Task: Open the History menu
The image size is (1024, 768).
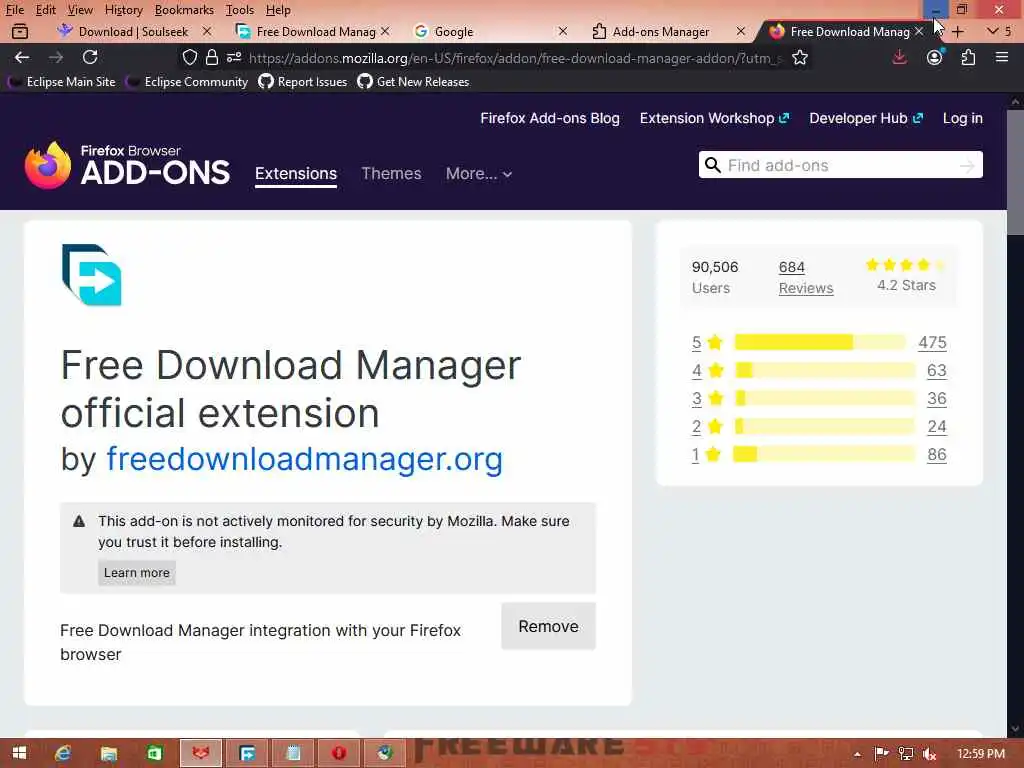Action: 123,10
